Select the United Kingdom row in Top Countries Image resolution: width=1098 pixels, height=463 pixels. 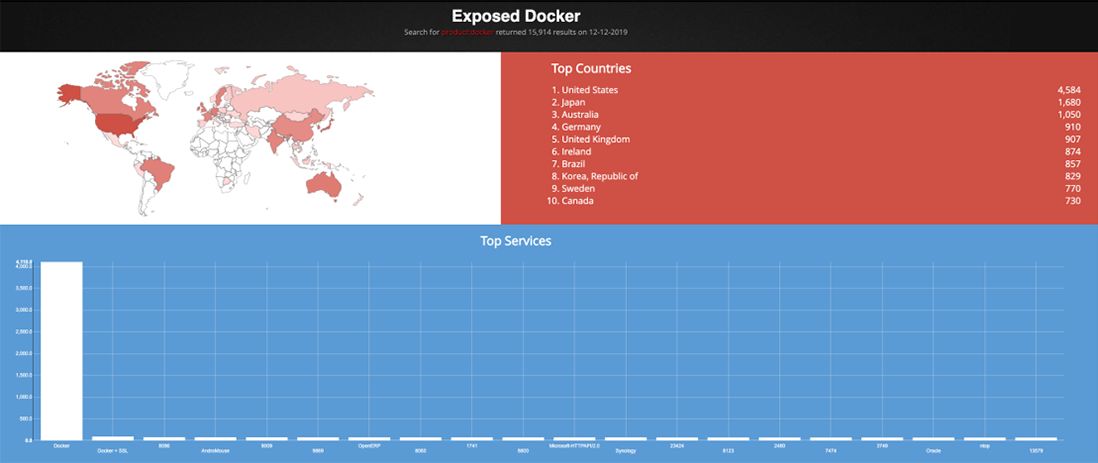pos(816,139)
